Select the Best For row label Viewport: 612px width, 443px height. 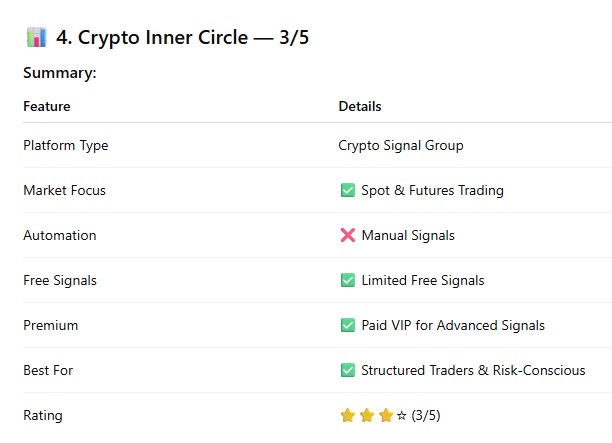coord(48,370)
